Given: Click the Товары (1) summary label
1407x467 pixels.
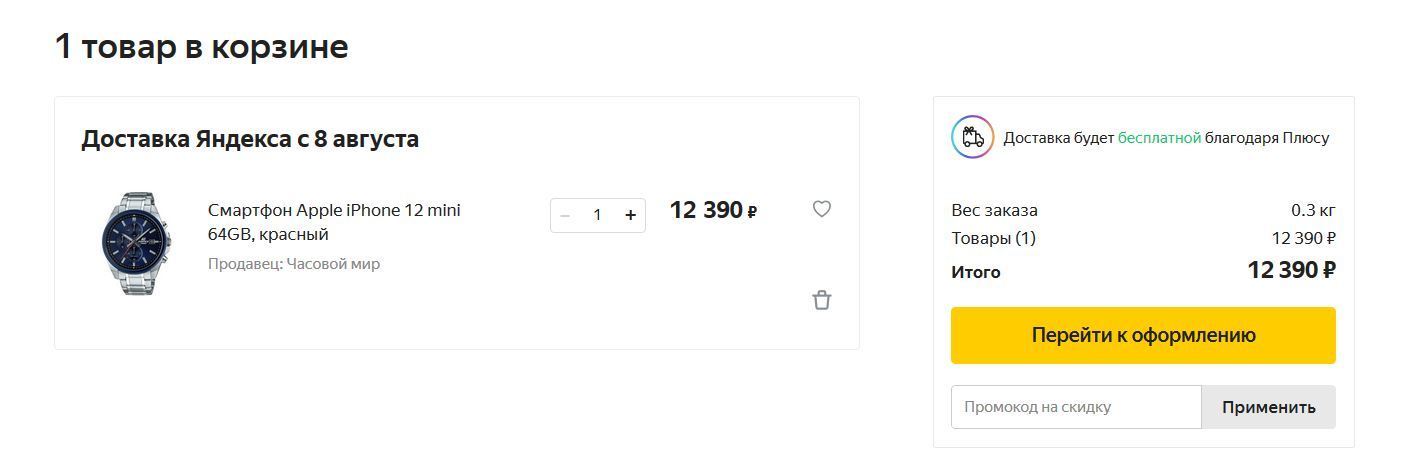Looking at the screenshot, I should point(993,238).
